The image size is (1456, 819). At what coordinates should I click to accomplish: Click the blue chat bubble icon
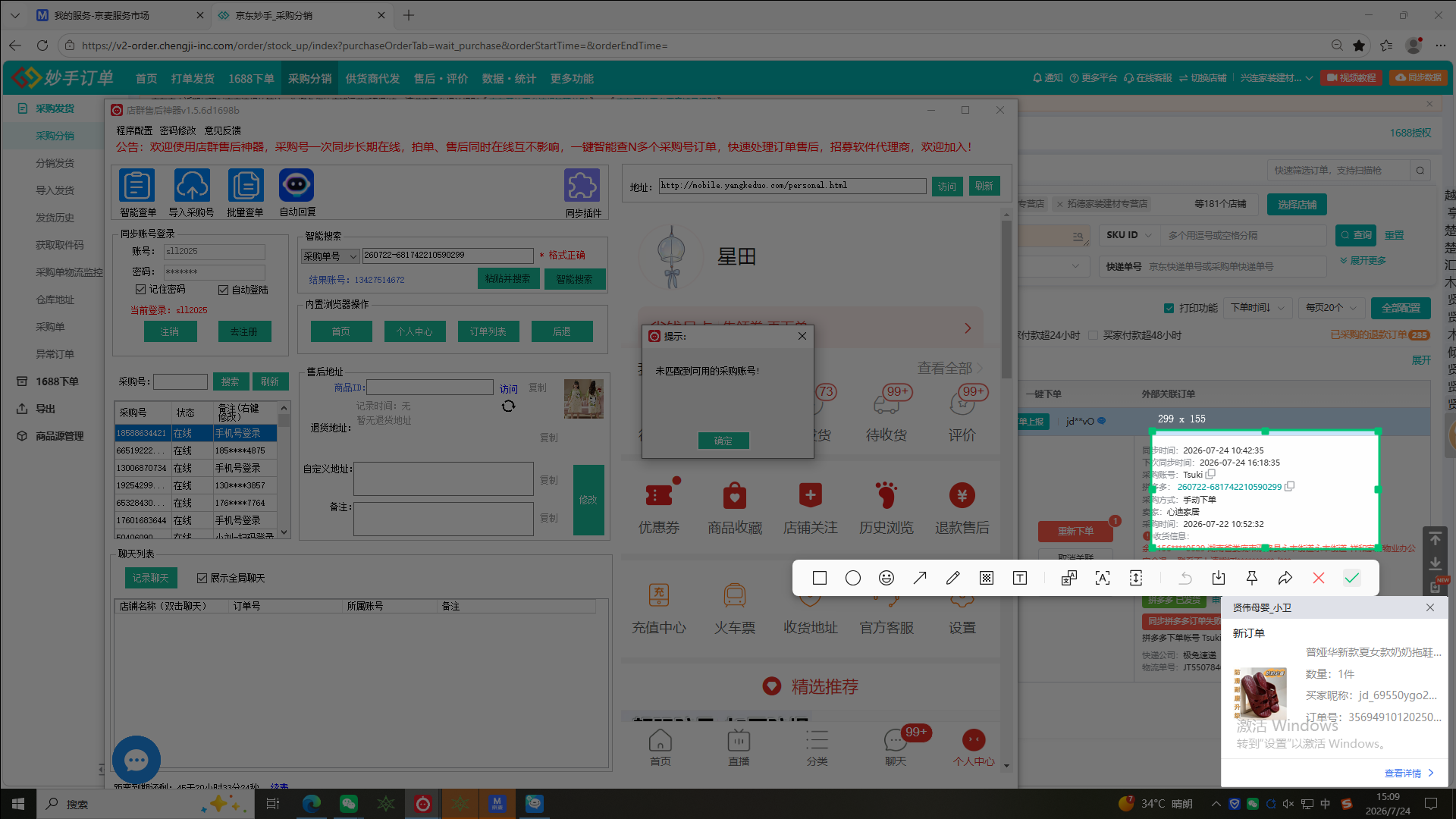click(136, 760)
